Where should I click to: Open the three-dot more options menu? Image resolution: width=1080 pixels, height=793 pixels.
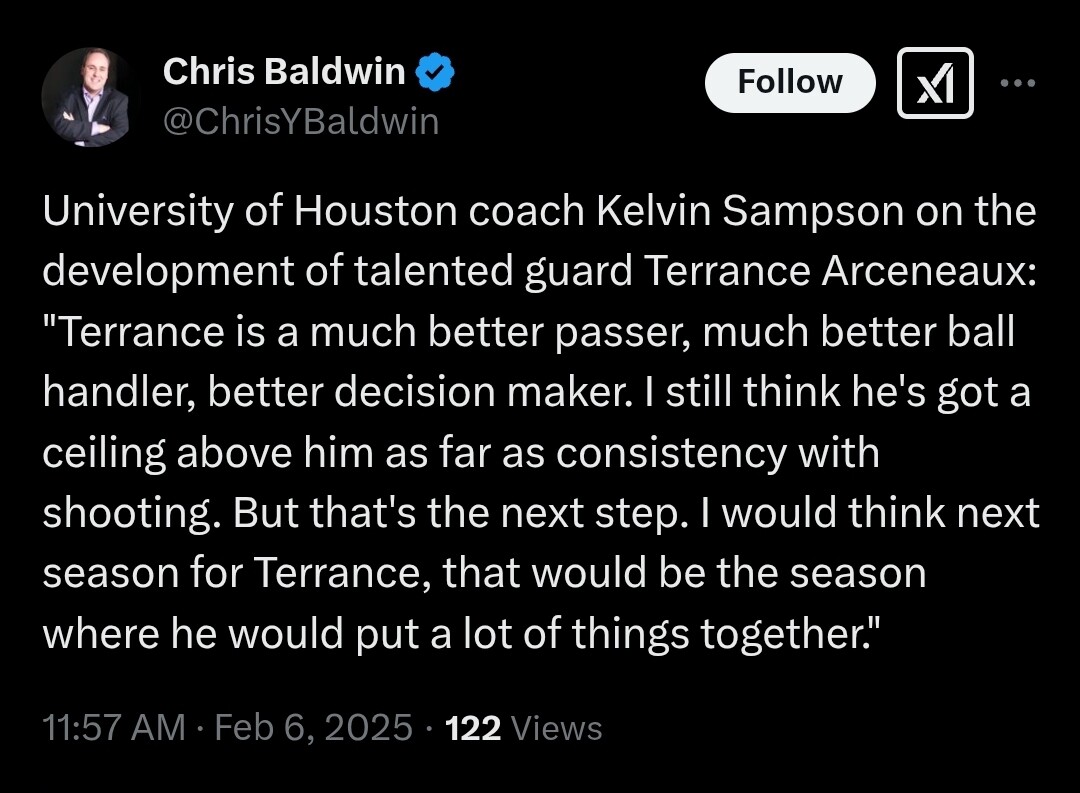pyautogui.click(x=1018, y=83)
